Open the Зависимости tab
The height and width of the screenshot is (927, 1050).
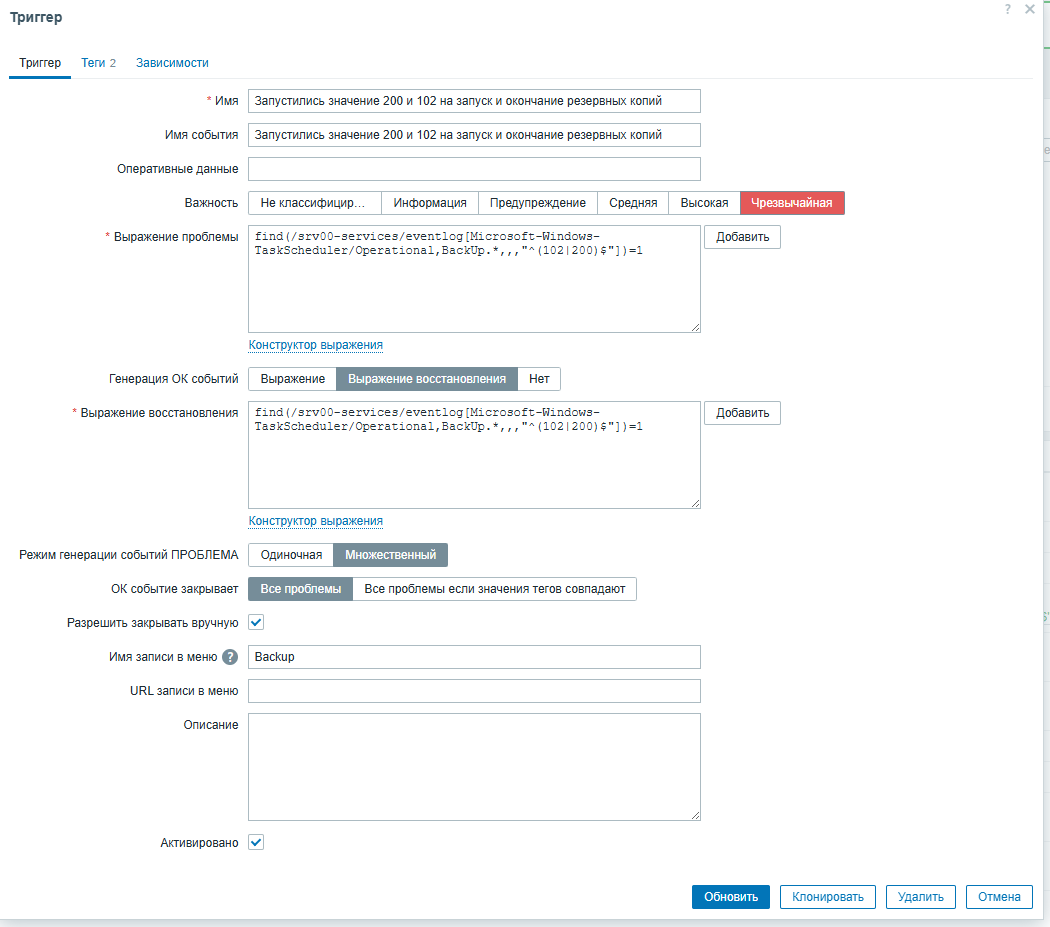coord(172,63)
